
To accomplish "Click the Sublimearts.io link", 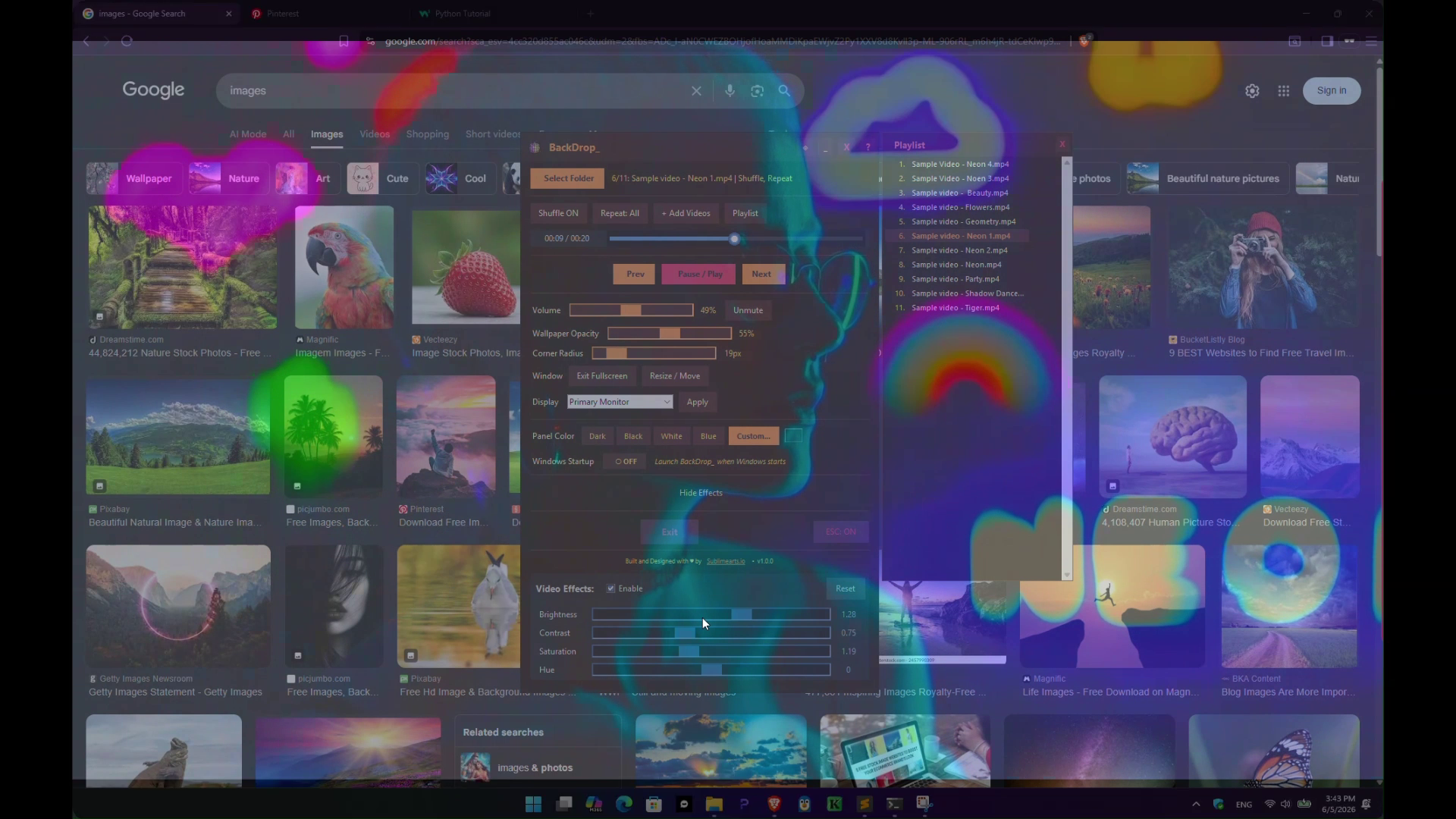I will click(726, 561).
